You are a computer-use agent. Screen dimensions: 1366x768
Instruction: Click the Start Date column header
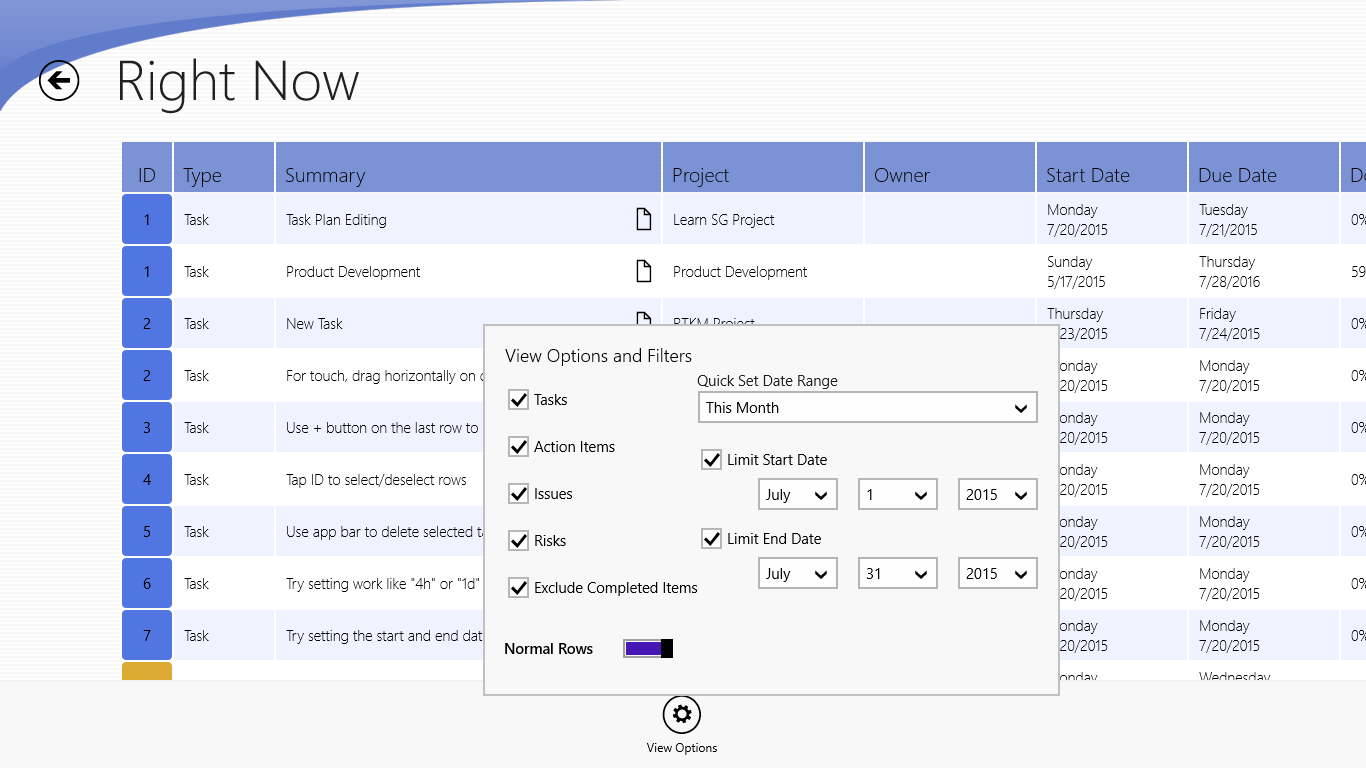(x=1112, y=167)
